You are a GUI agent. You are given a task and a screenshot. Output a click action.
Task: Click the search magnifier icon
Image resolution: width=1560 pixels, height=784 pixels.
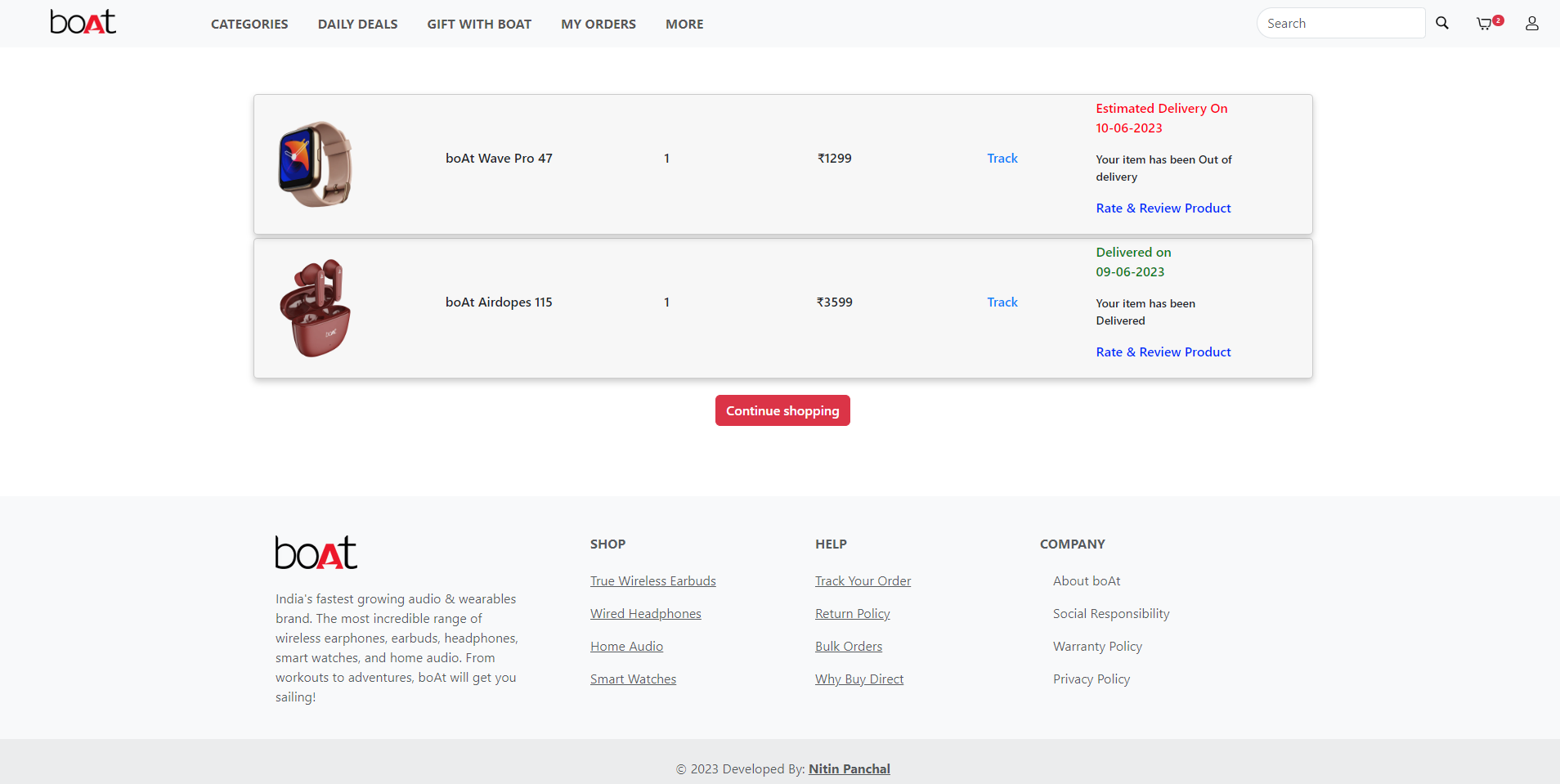click(x=1442, y=24)
